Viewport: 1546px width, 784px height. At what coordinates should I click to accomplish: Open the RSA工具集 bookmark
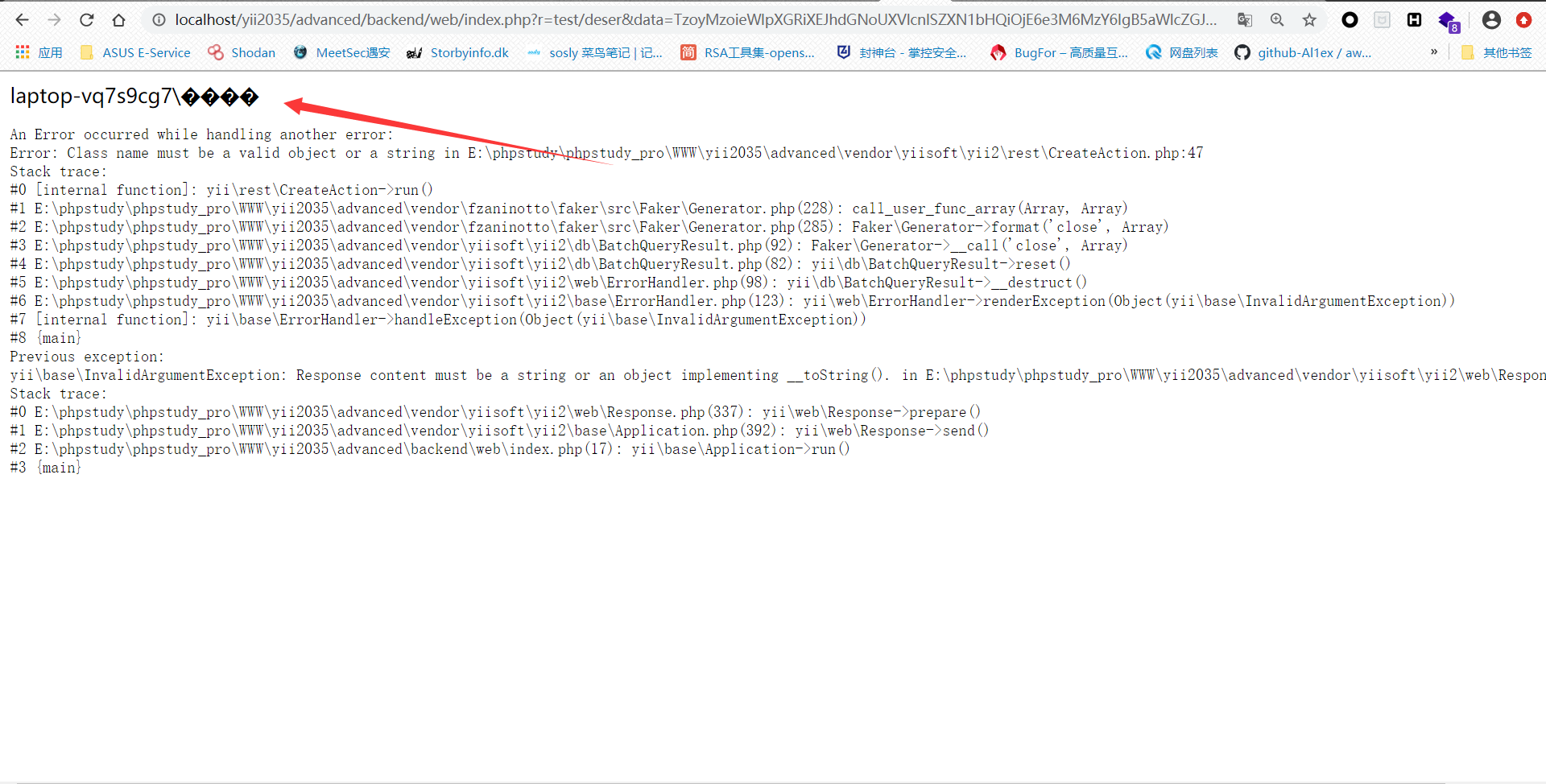747,52
